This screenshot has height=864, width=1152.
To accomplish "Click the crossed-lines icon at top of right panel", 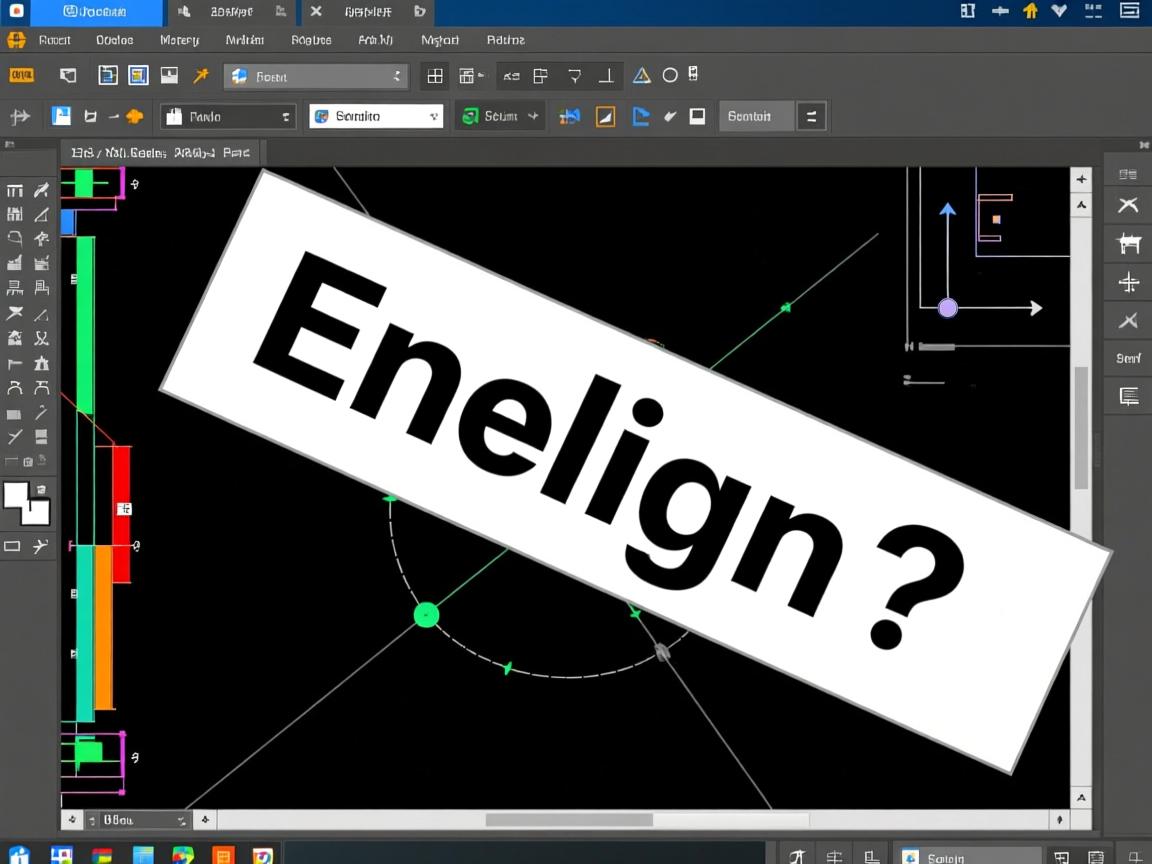I will 1128,206.
